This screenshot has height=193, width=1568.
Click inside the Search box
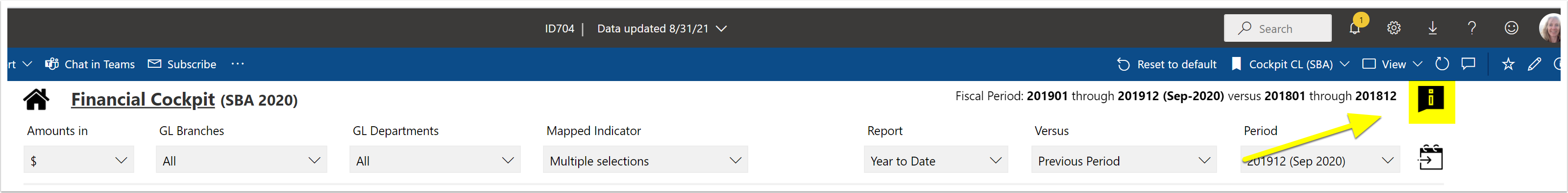(x=1277, y=28)
